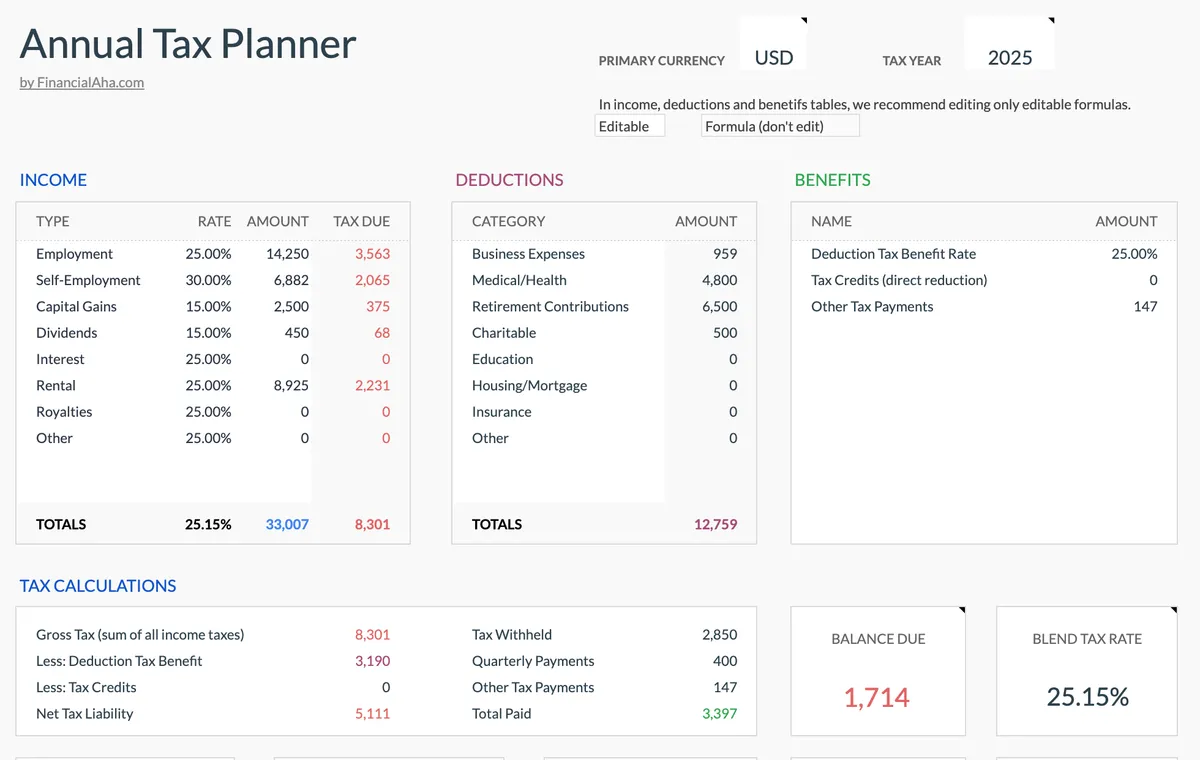
Task: Select the DEDUCTIONS section heading
Action: coord(510,180)
